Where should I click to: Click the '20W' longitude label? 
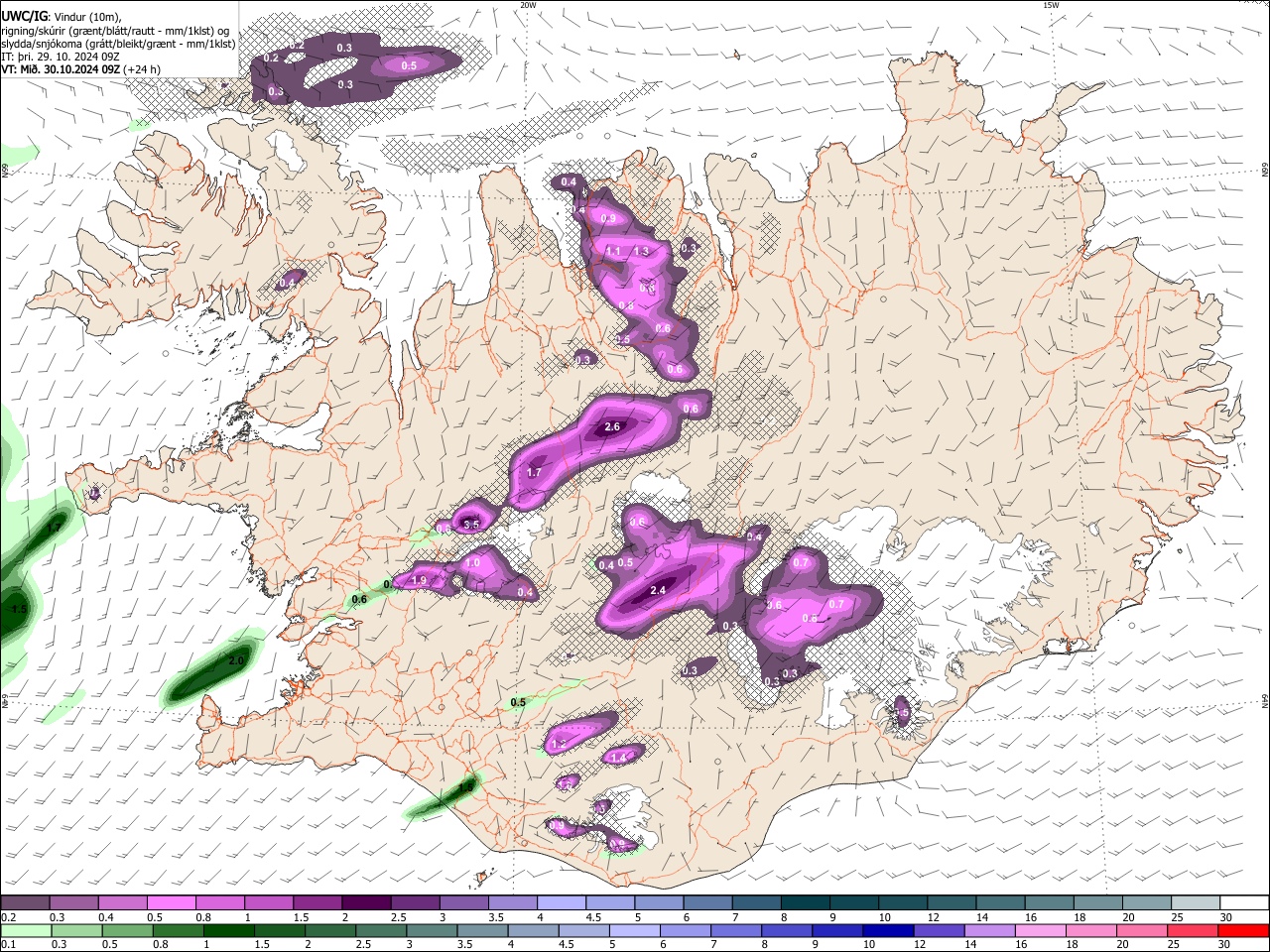528,5
